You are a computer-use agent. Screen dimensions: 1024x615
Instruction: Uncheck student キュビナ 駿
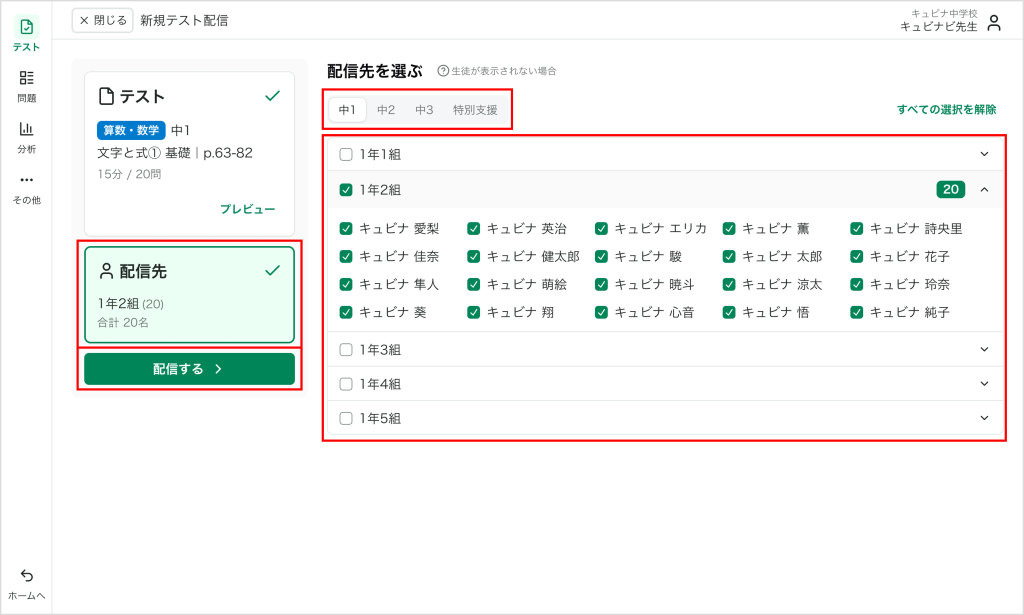601,257
